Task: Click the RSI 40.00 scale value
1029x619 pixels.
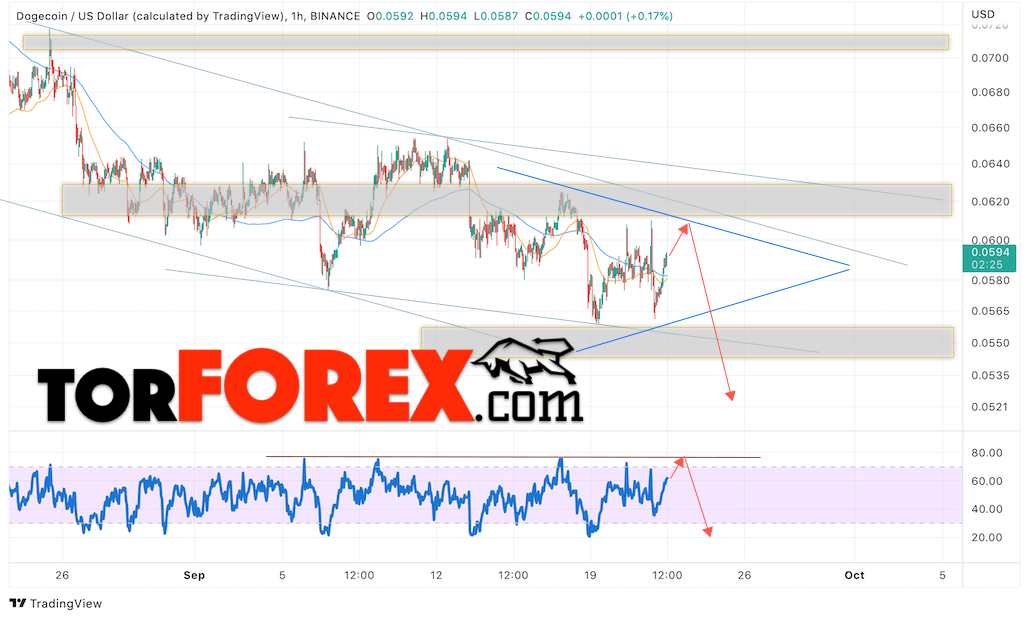Action: click(x=987, y=509)
